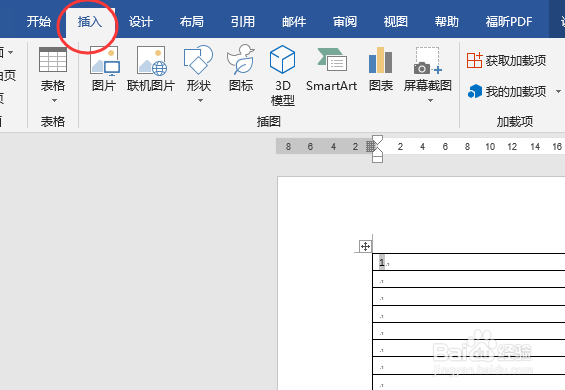
Task: Click the second empty table row
Action: 469,296
